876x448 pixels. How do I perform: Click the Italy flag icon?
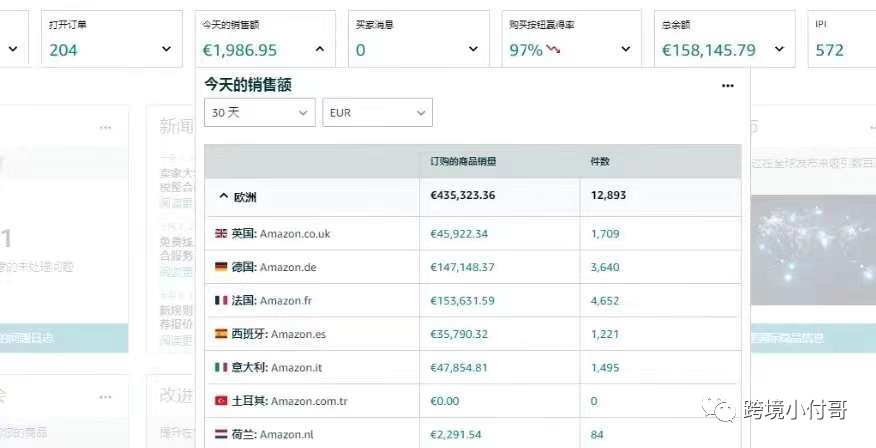(221, 368)
